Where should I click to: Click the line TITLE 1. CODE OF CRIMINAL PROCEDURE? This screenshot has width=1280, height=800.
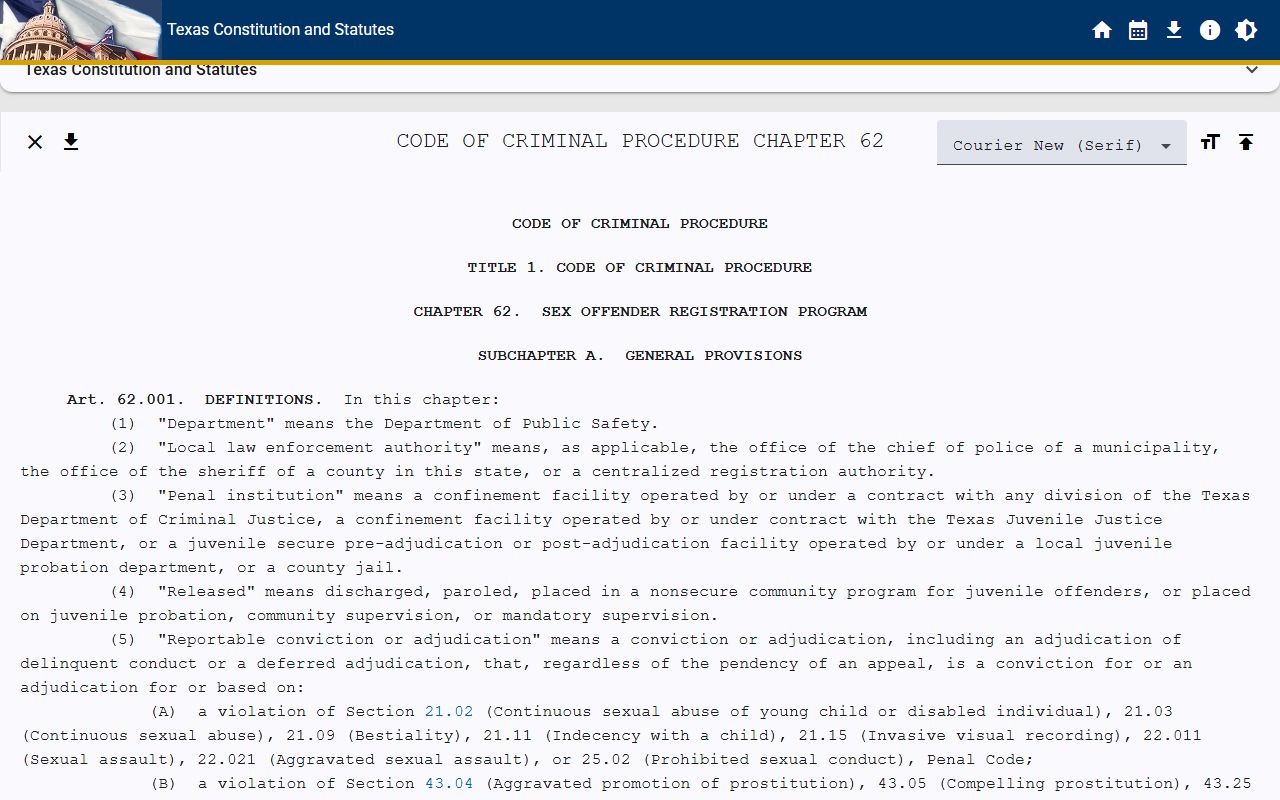(x=640, y=268)
